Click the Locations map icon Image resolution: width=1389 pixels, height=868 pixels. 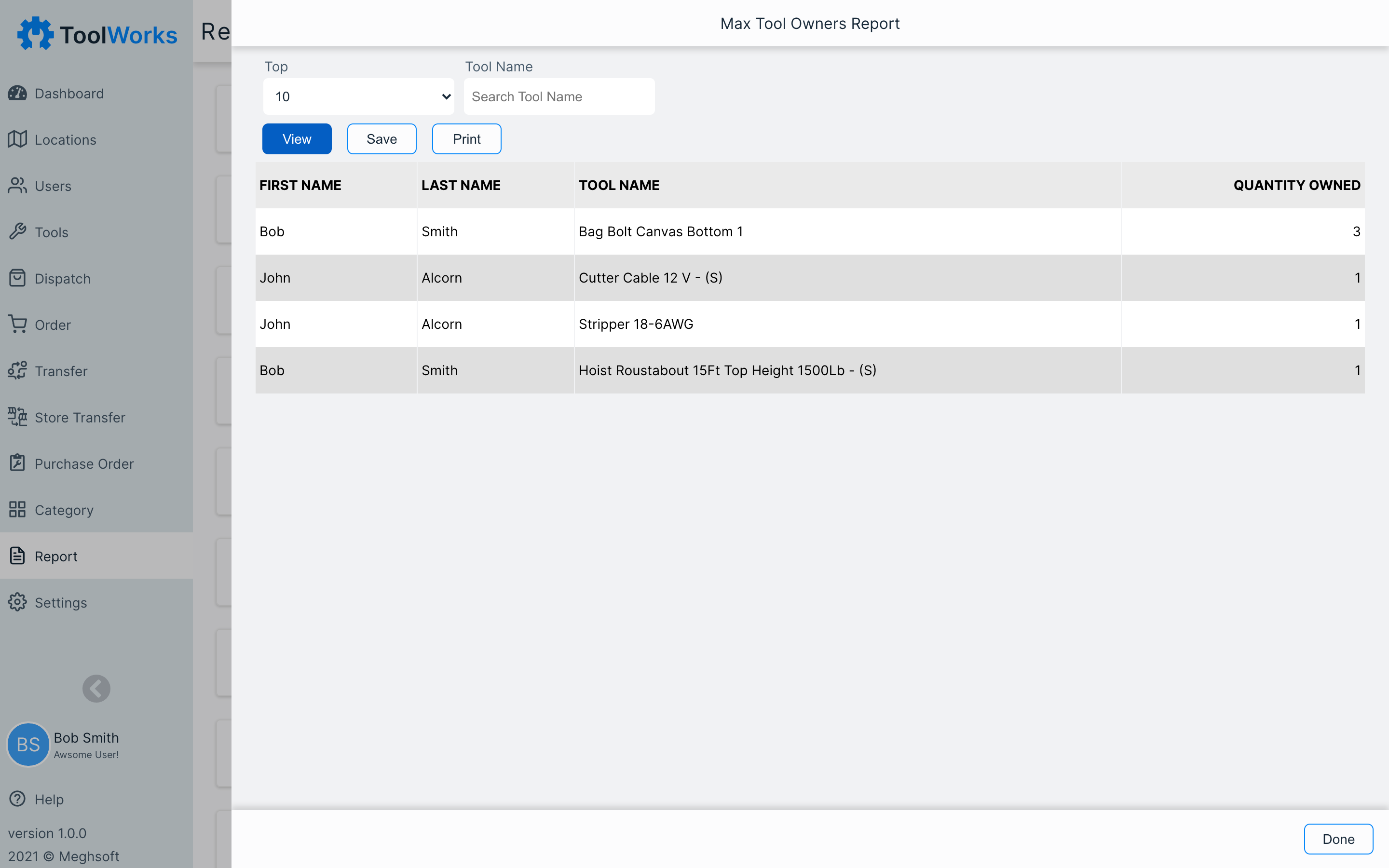(x=17, y=139)
